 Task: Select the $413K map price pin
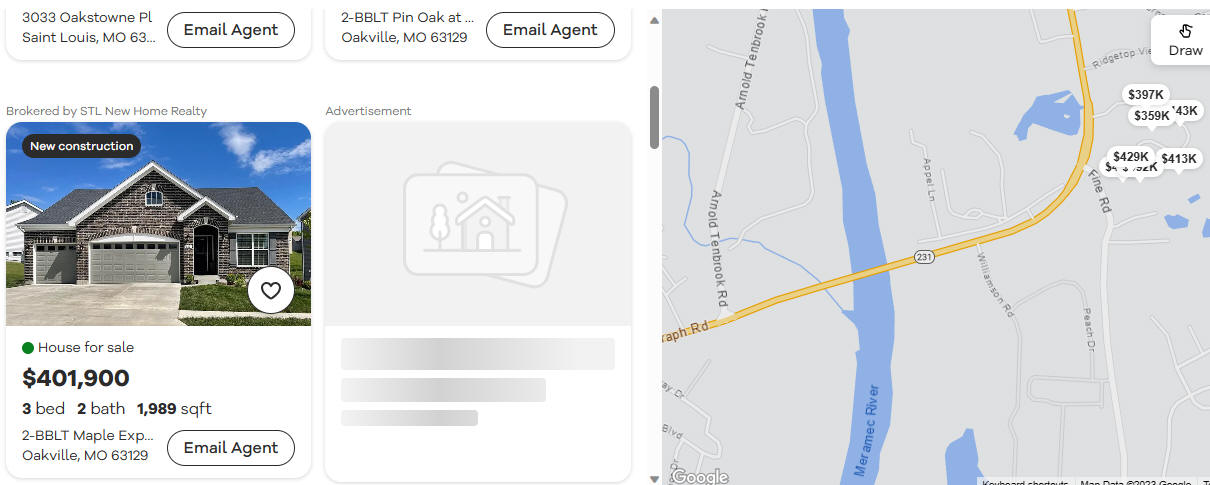pos(1179,159)
